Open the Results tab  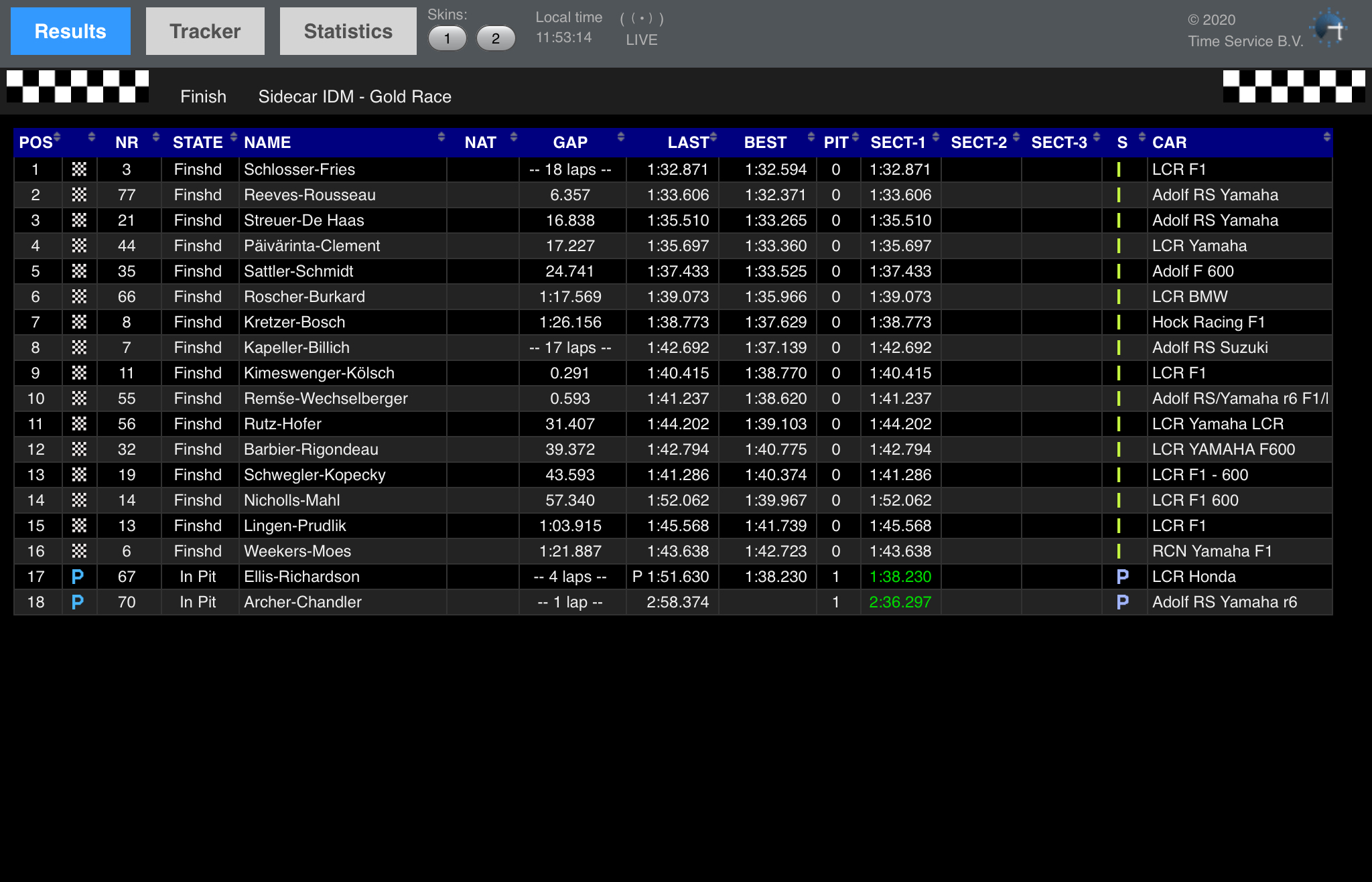[70, 31]
